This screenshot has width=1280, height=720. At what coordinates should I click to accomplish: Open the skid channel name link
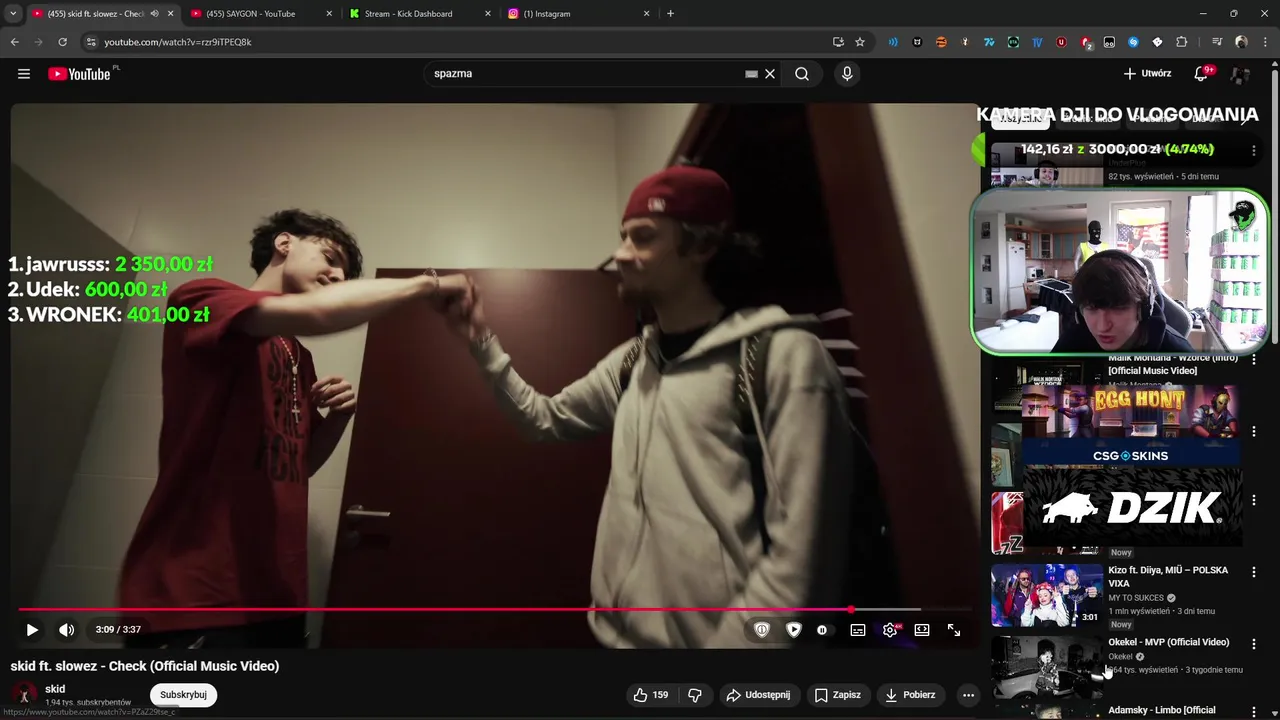click(55, 689)
